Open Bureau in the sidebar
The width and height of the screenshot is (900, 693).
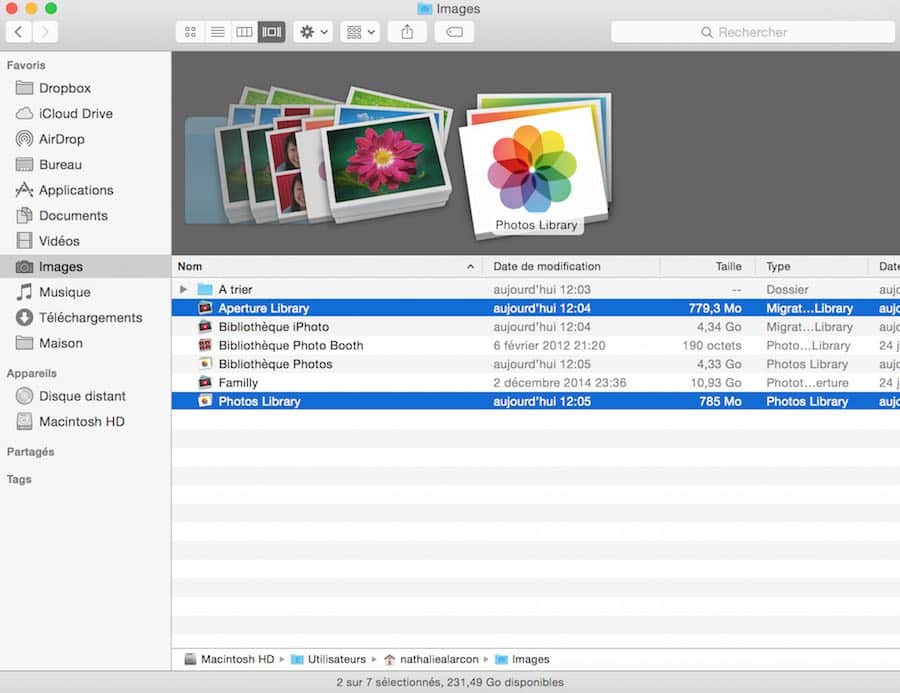(86, 165)
